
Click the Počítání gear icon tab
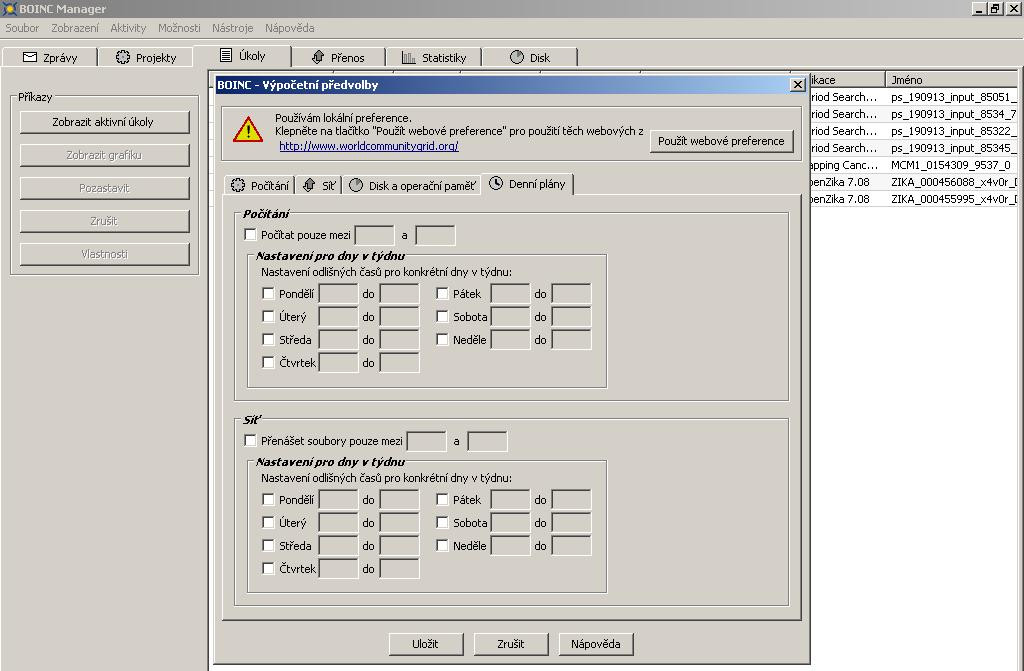[x=238, y=186]
